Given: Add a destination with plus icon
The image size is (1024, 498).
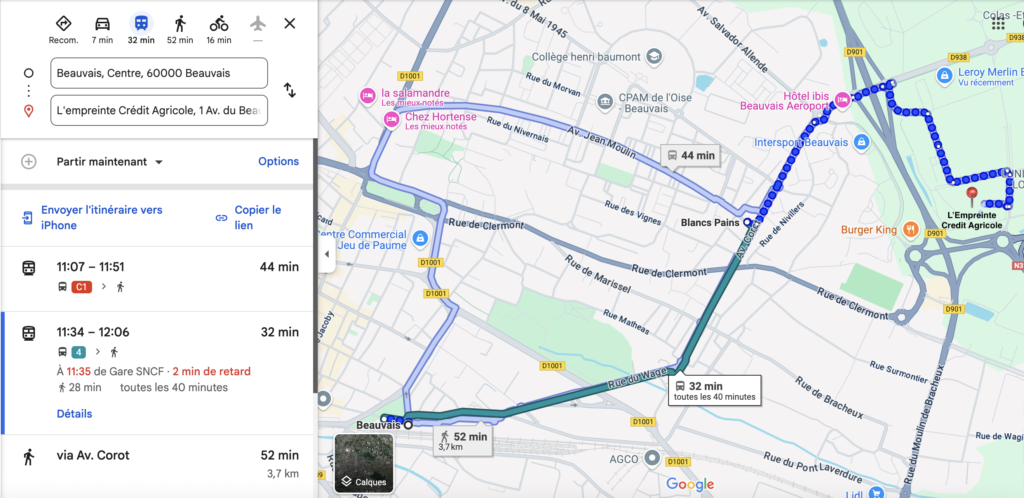Looking at the screenshot, I should click(29, 162).
